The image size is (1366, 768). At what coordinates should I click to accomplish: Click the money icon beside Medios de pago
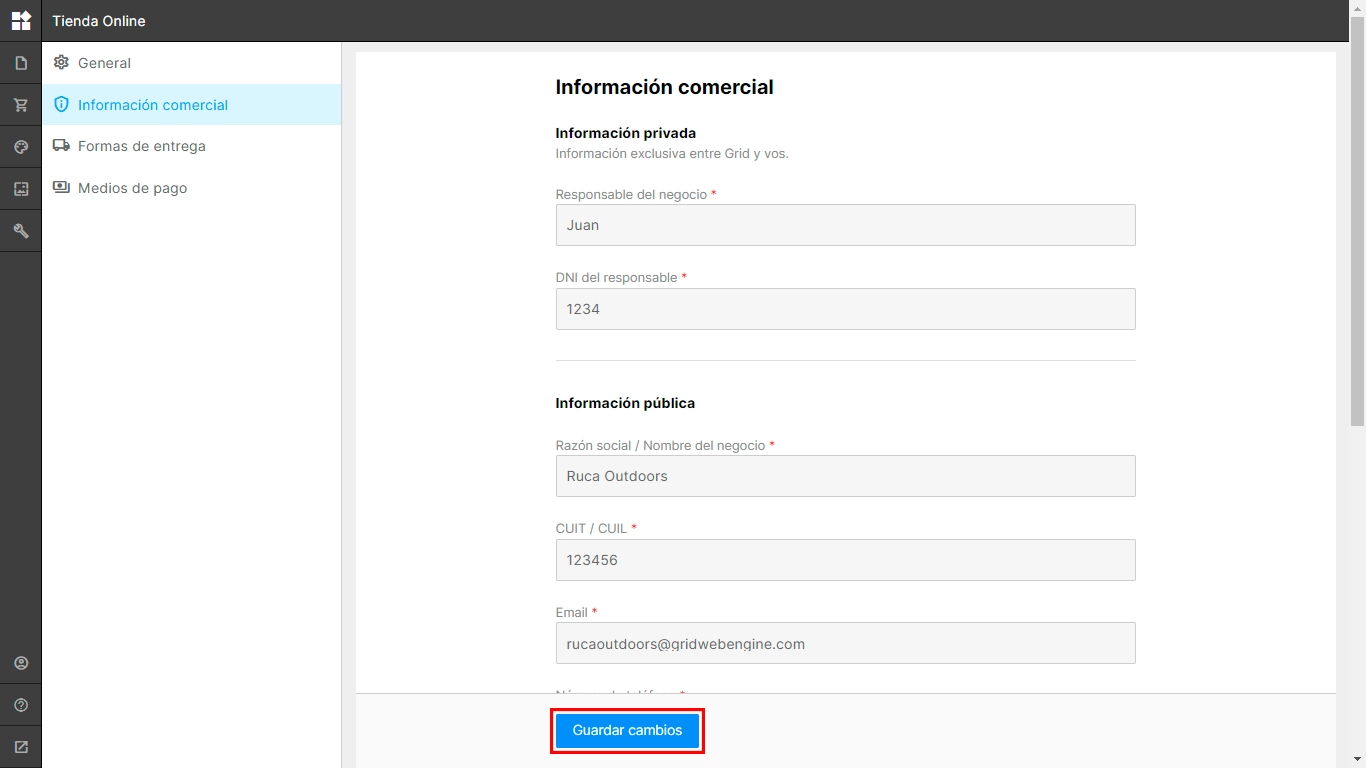point(61,187)
